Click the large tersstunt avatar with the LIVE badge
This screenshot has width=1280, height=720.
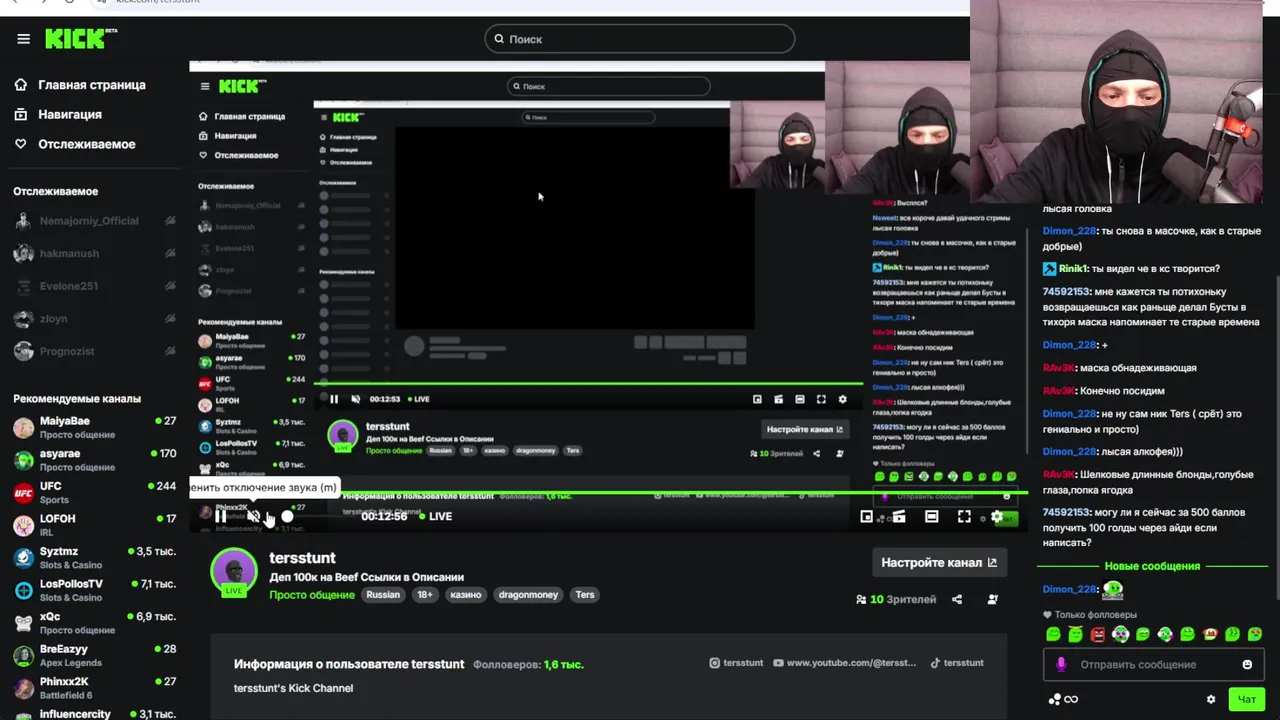(x=234, y=573)
